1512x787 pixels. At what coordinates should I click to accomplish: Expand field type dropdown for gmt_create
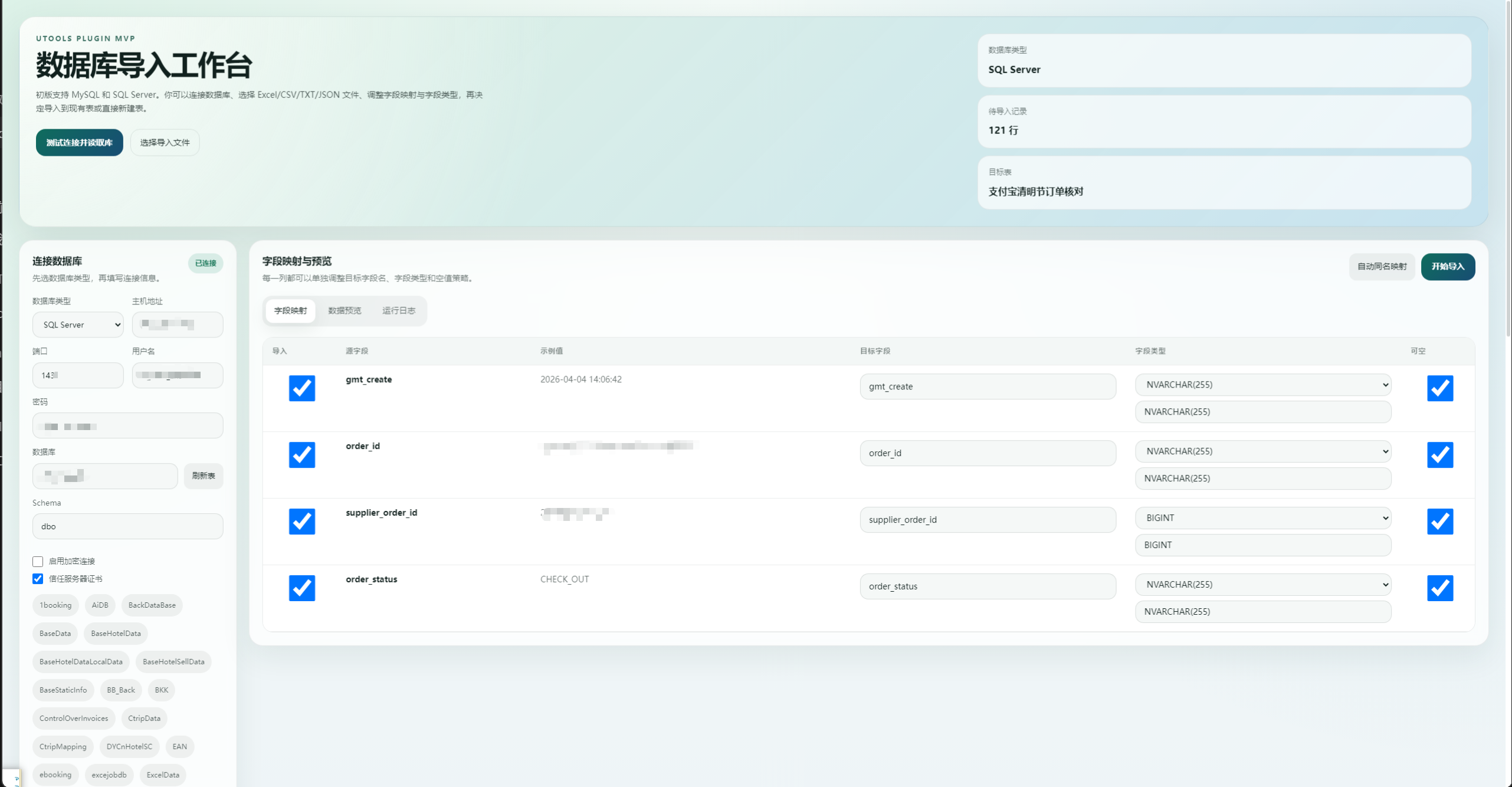coord(1262,385)
